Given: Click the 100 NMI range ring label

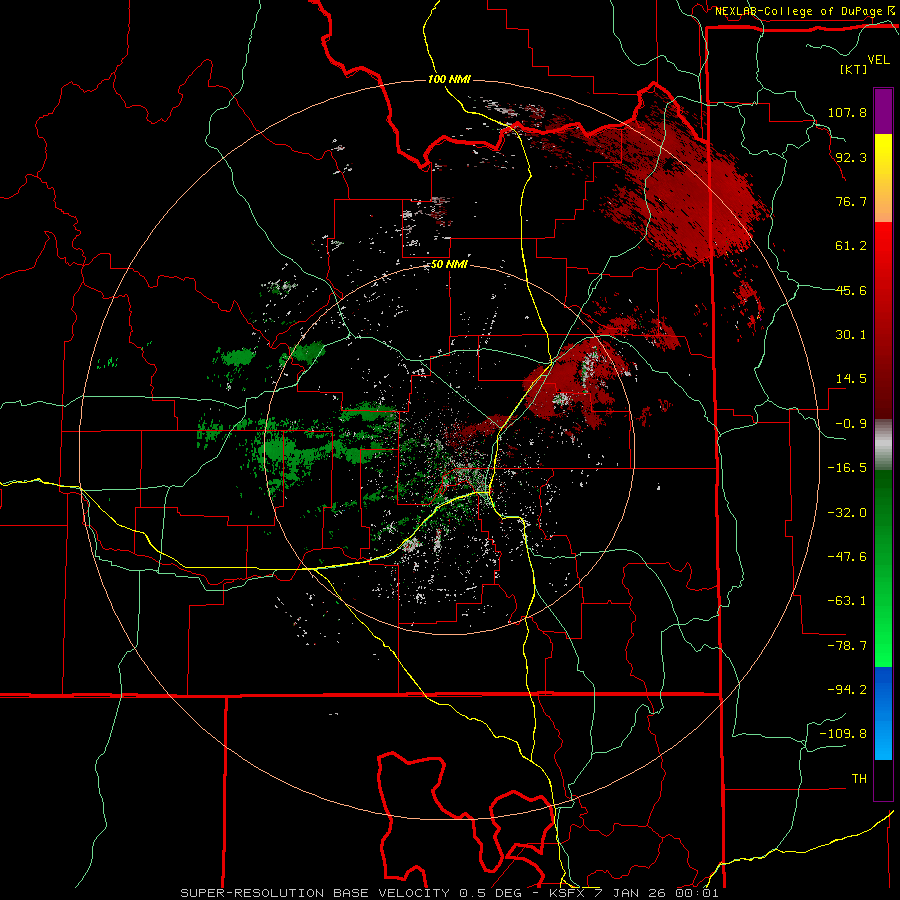Looking at the screenshot, I should pyautogui.click(x=449, y=79).
